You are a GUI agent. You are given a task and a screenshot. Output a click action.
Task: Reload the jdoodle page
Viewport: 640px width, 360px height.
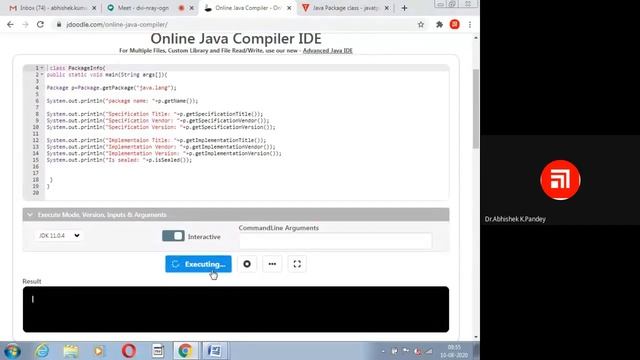pos(40,24)
